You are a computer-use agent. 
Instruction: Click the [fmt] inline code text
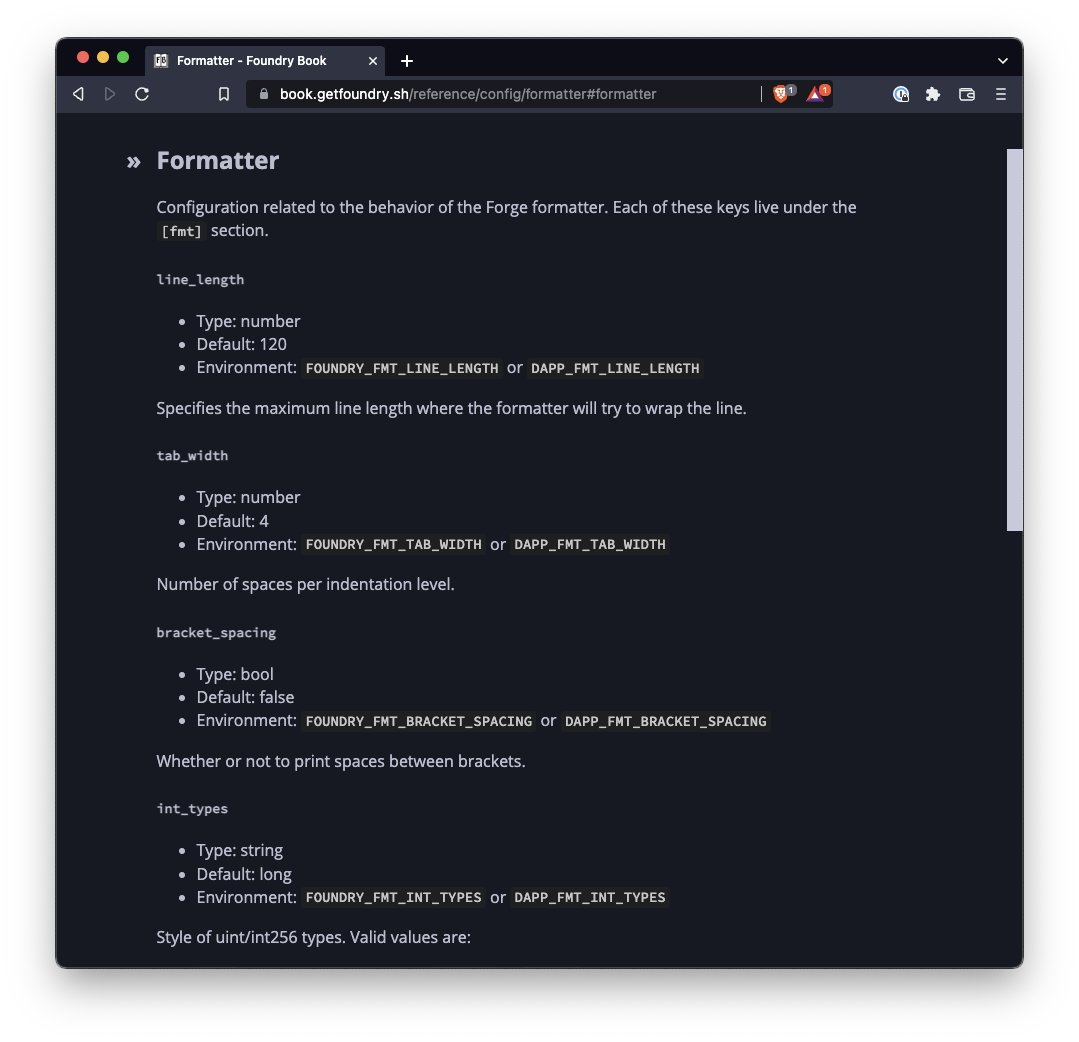click(x=181, y=231)
